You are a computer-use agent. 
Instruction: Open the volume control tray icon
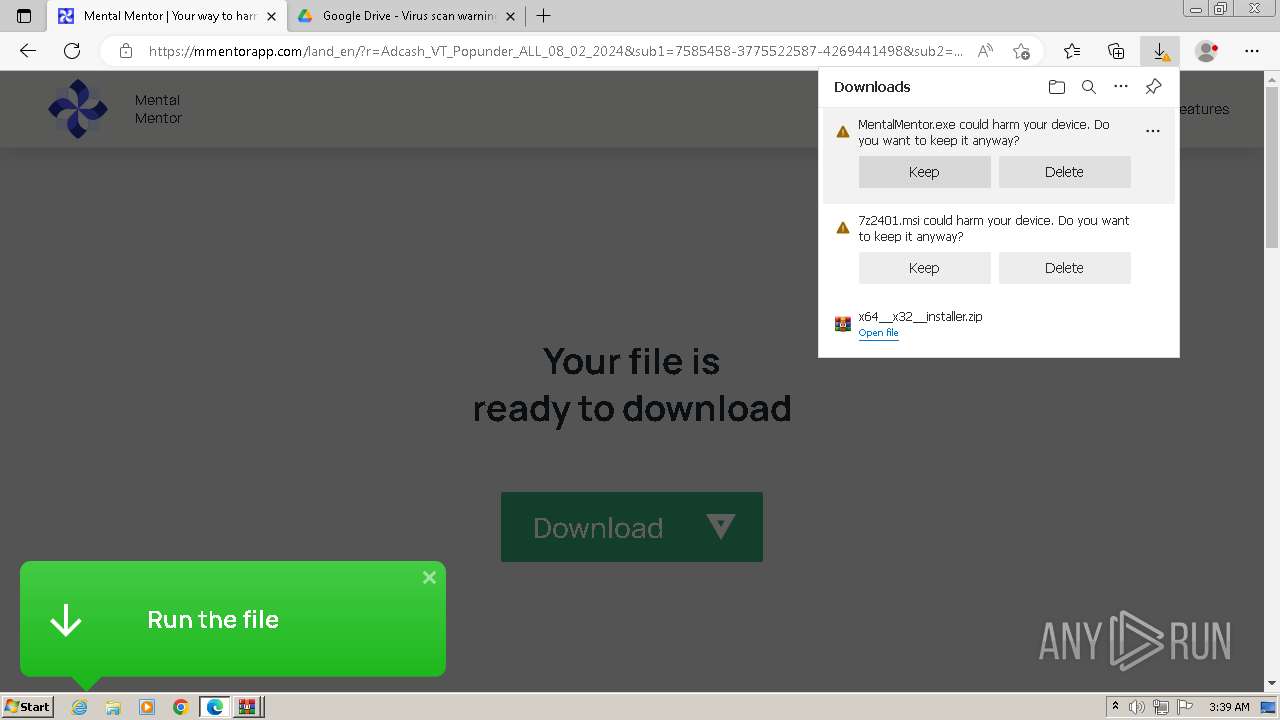click(x=1137, y=707)
